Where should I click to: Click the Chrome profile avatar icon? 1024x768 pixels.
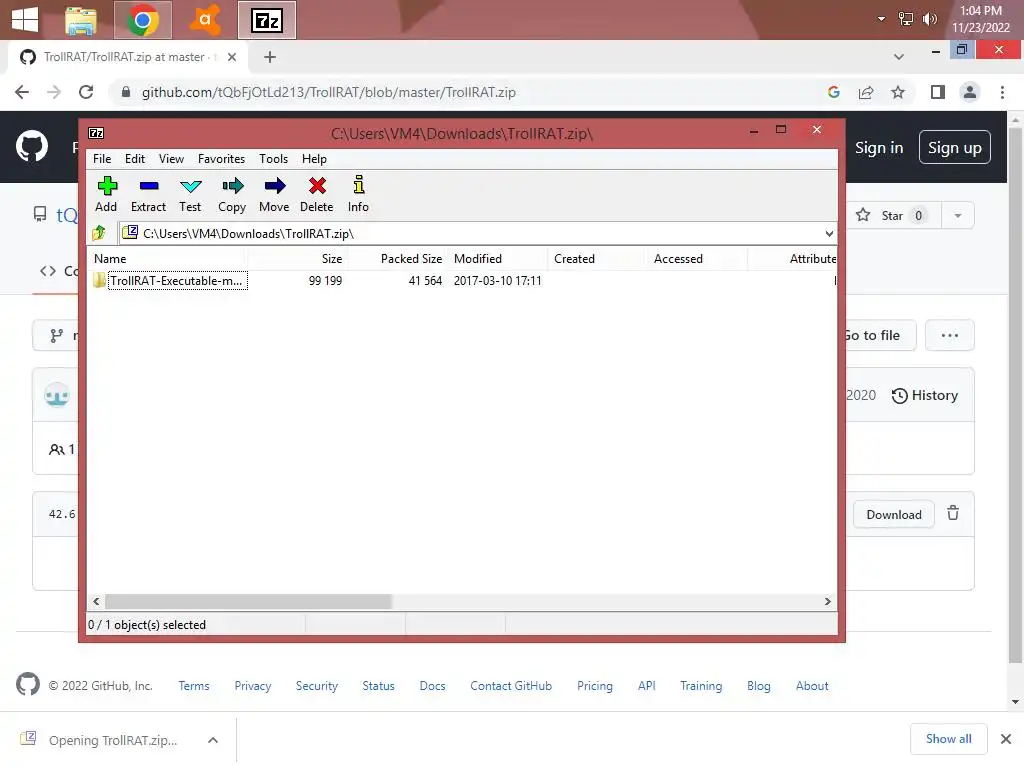click(x=970, y=92)
